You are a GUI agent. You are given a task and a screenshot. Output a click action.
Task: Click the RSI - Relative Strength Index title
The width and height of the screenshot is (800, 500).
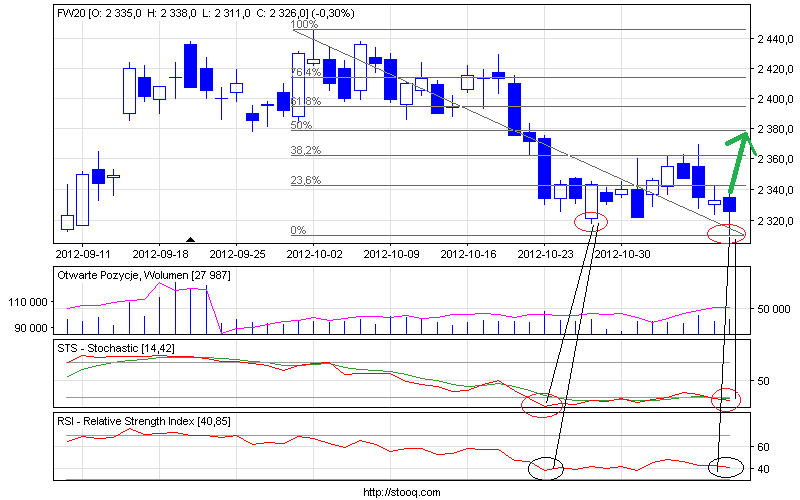(x=143, y=421)
